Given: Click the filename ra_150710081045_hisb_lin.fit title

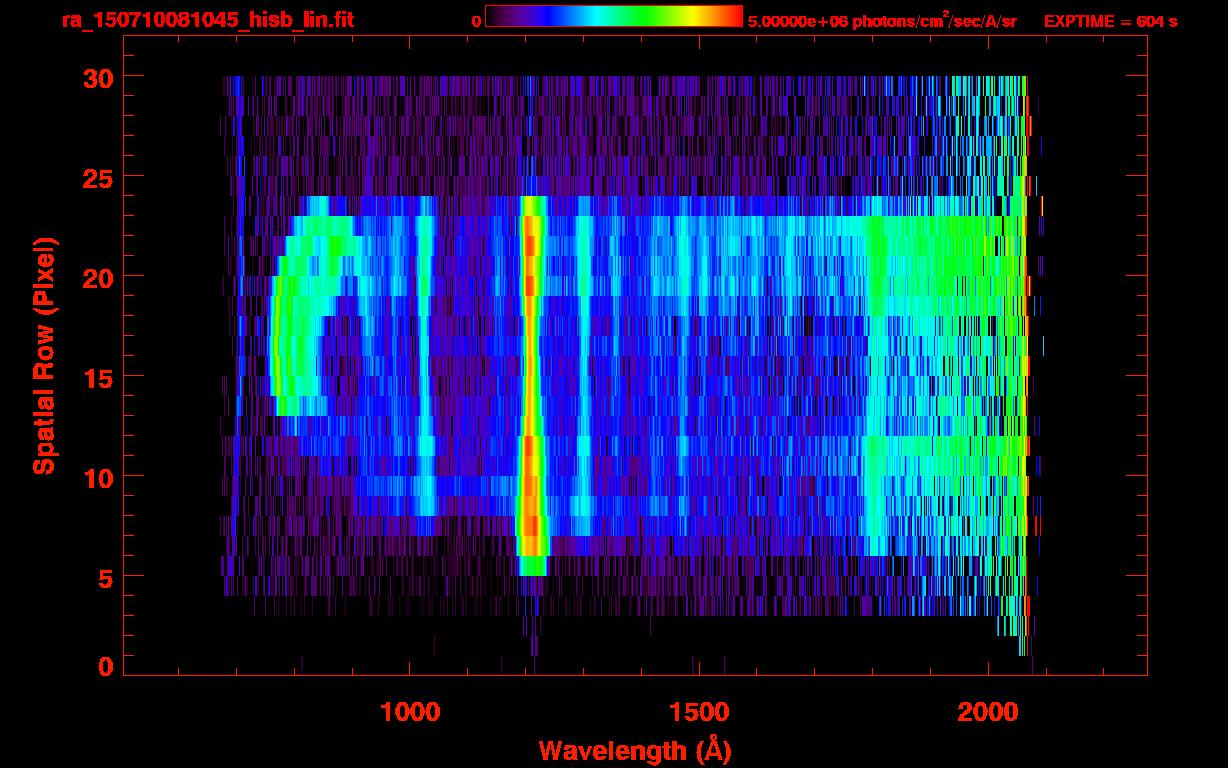Looking at the screenshot, I should pos(208,20).
